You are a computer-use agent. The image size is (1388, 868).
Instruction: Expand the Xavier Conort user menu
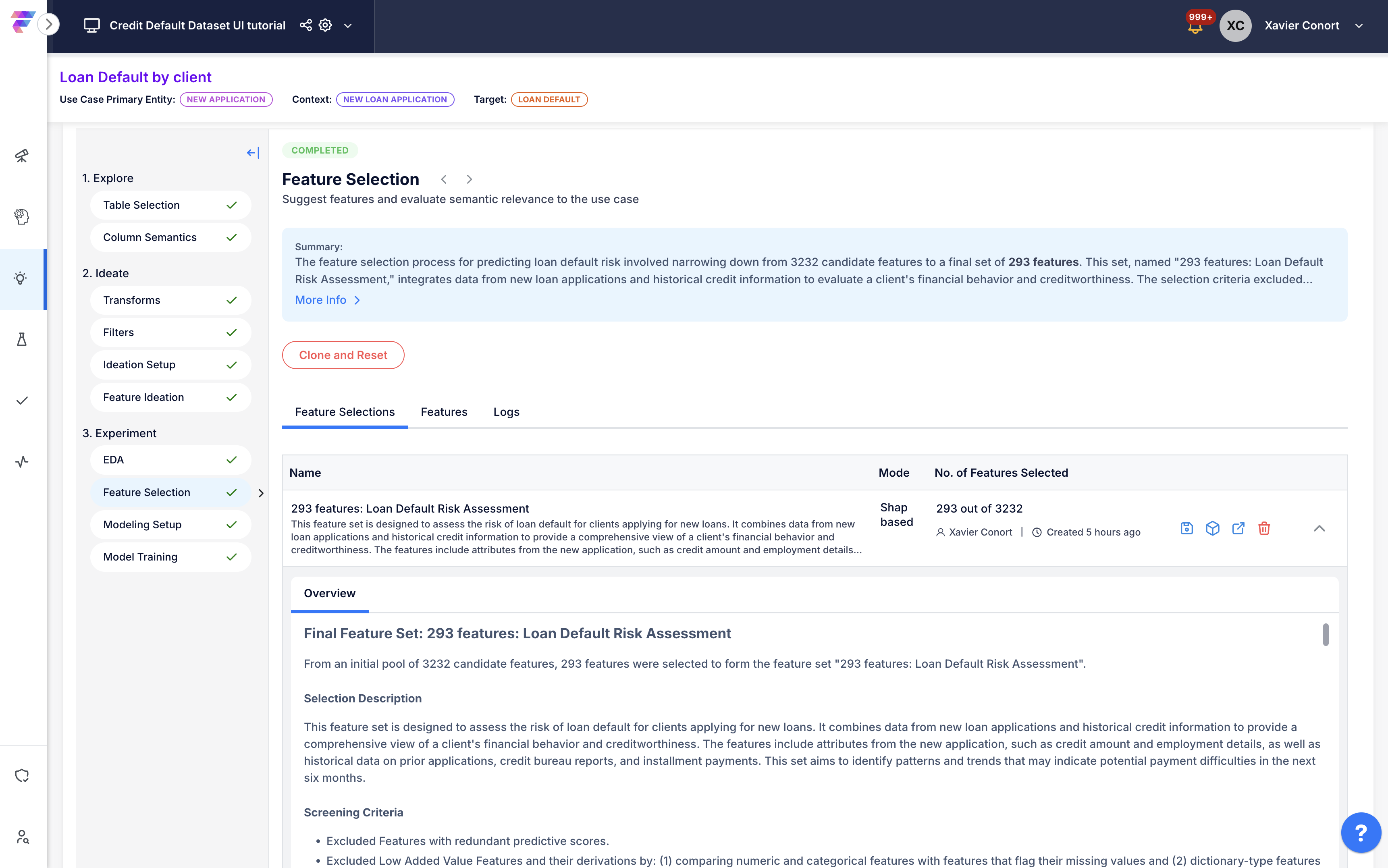1359,25
